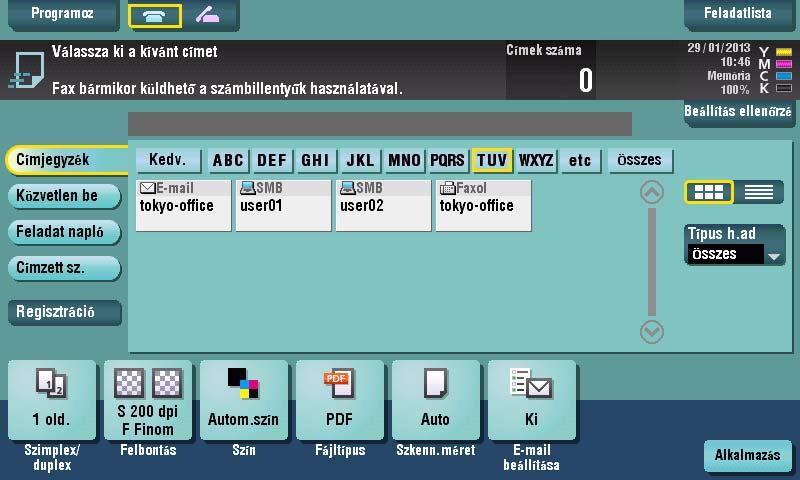The image size is (800, 480).
Task: Select the scan mode icon beside telephone
Action: click(x=208, y=15)
